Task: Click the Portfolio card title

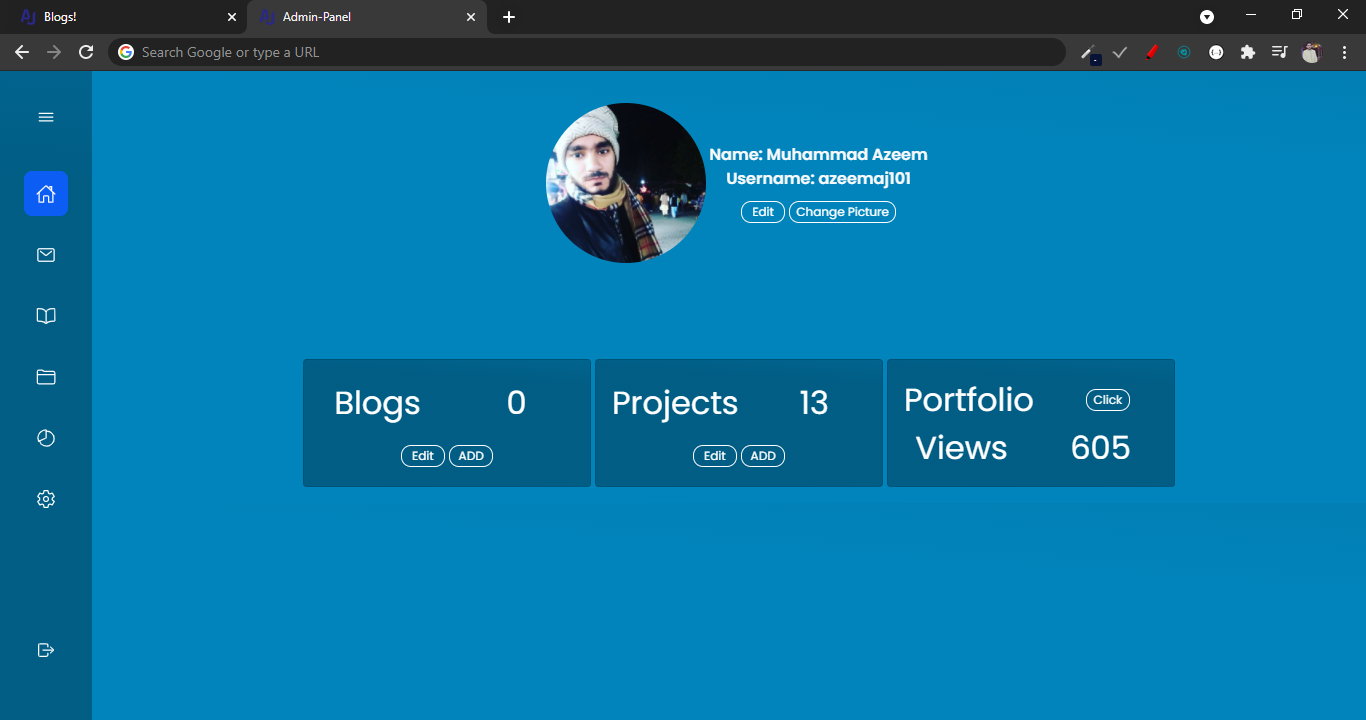Action: tap(969, 400)
